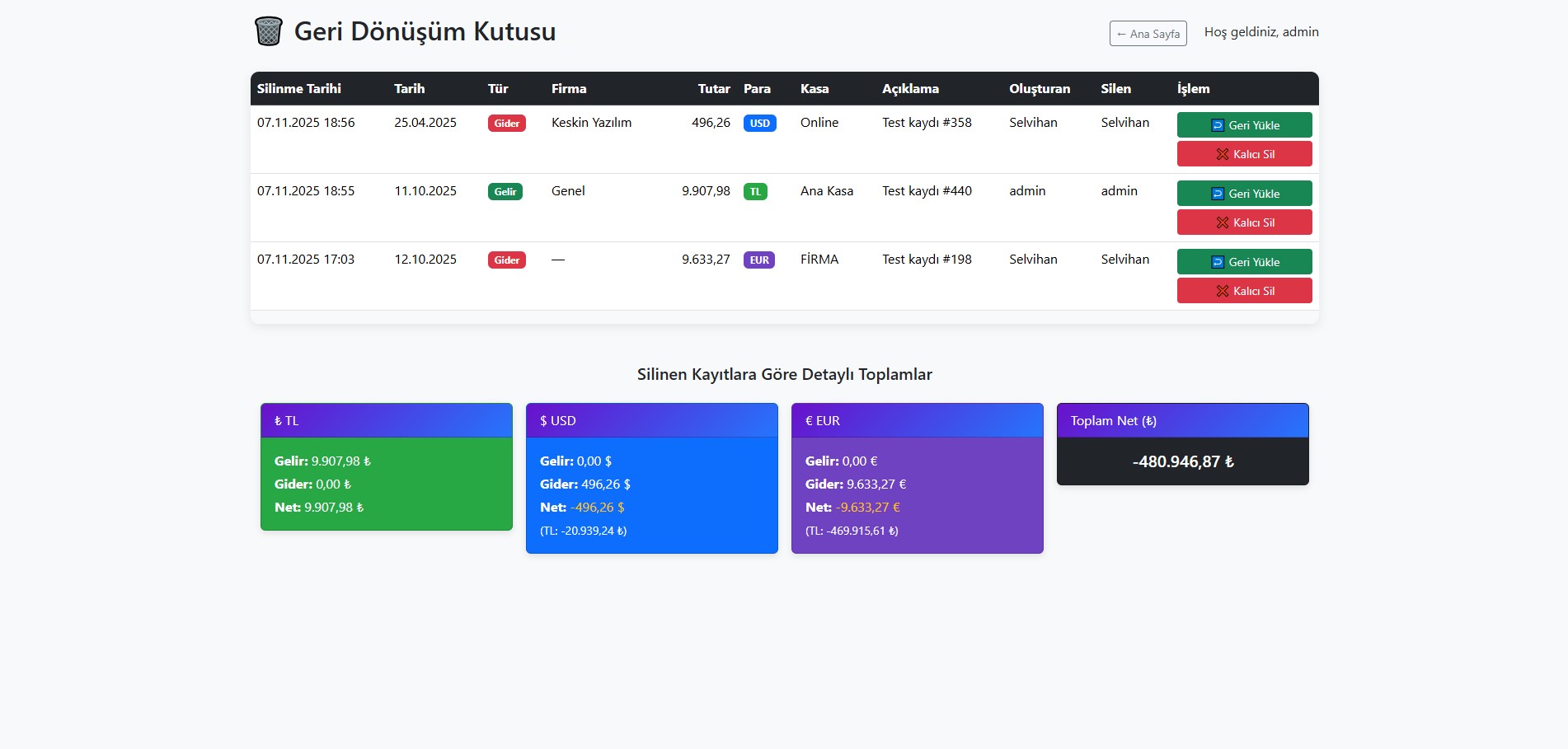Image resolution: width=1568 pixels, height=749 pixels.
Task: Go back using the Ana Sayfa button
Action: pos(1148,34)
